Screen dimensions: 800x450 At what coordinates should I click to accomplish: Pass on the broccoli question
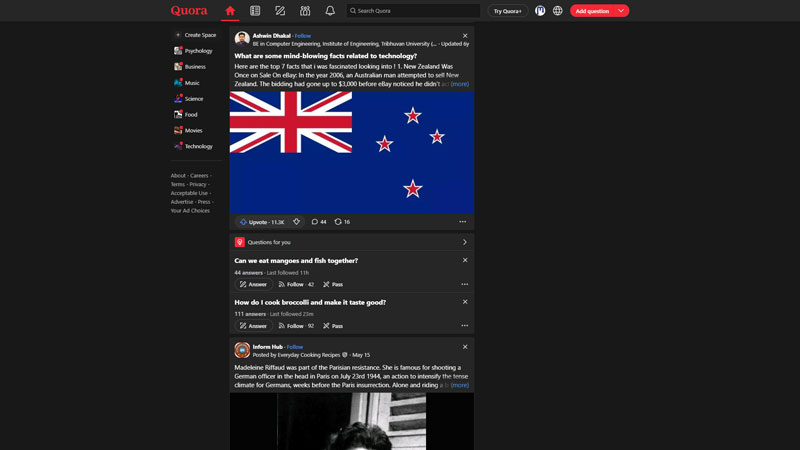[x=333, y=326]
